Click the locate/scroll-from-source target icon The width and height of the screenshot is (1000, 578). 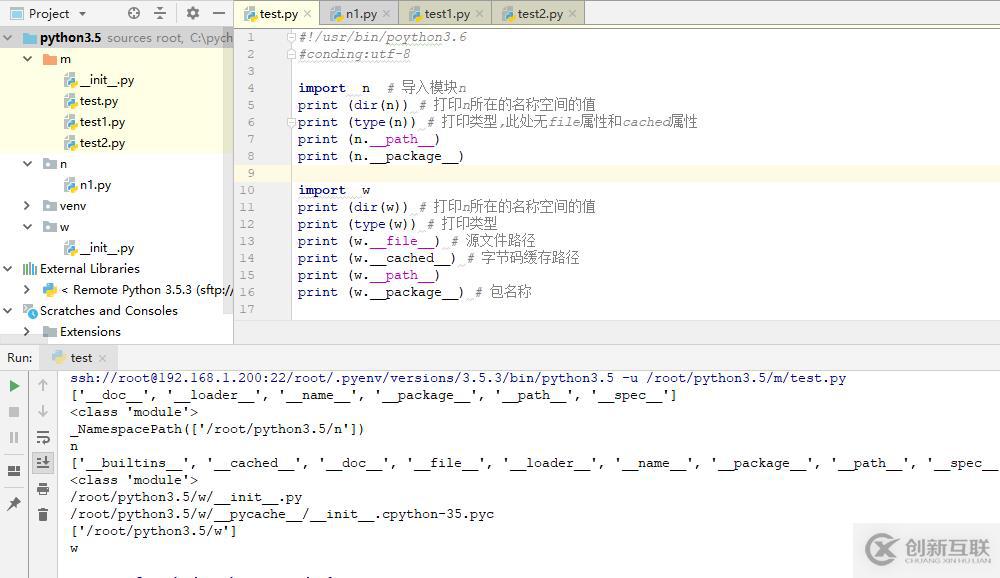[x=134, y=13]
